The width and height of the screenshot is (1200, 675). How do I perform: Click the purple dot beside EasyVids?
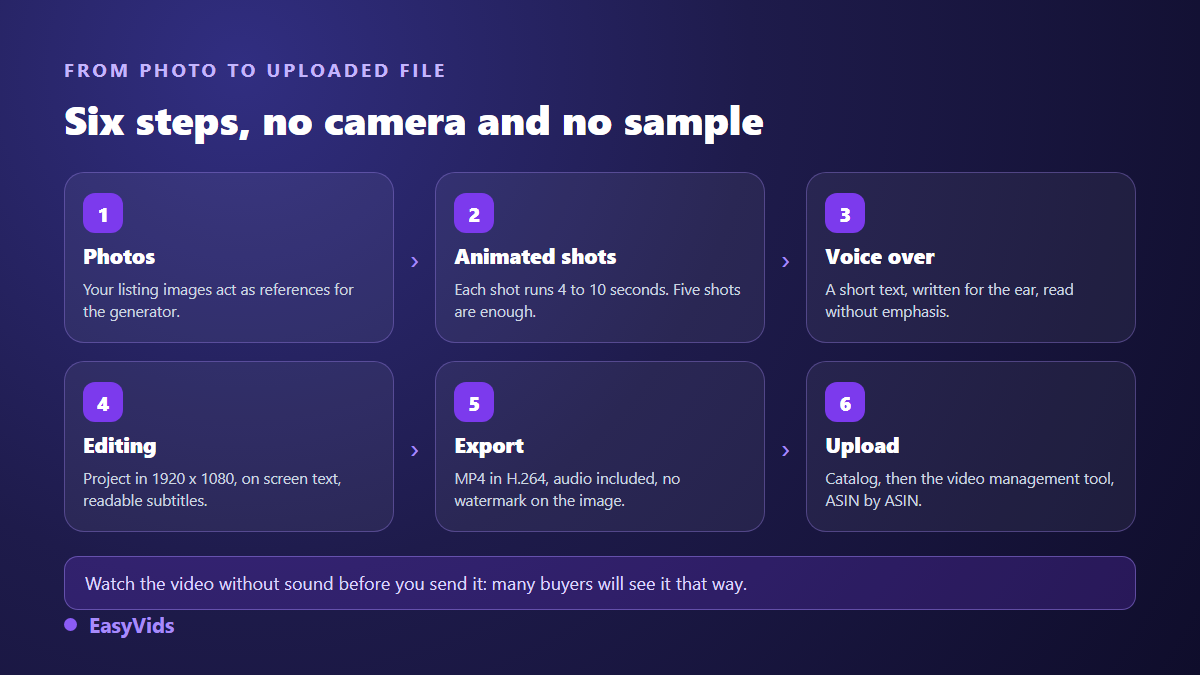tap(71, 625)
